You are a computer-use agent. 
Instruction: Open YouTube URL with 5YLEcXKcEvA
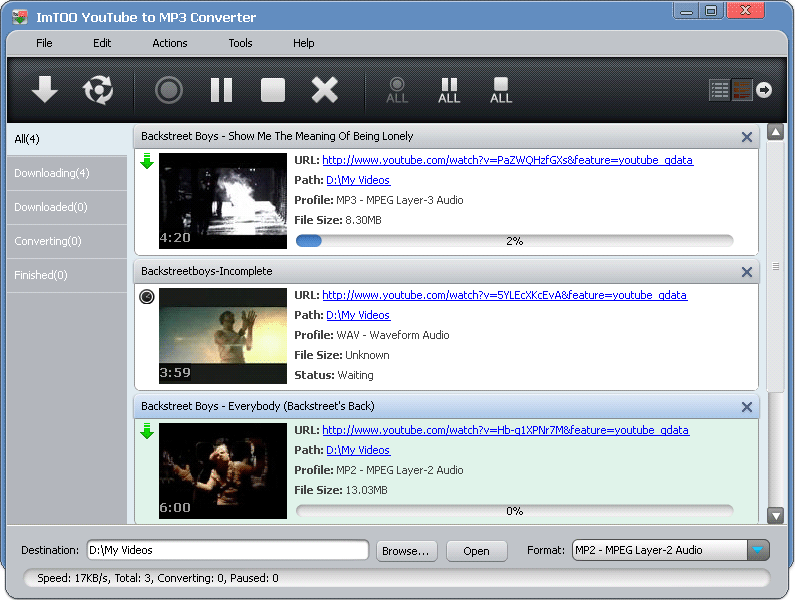click(x=504, y=295)
